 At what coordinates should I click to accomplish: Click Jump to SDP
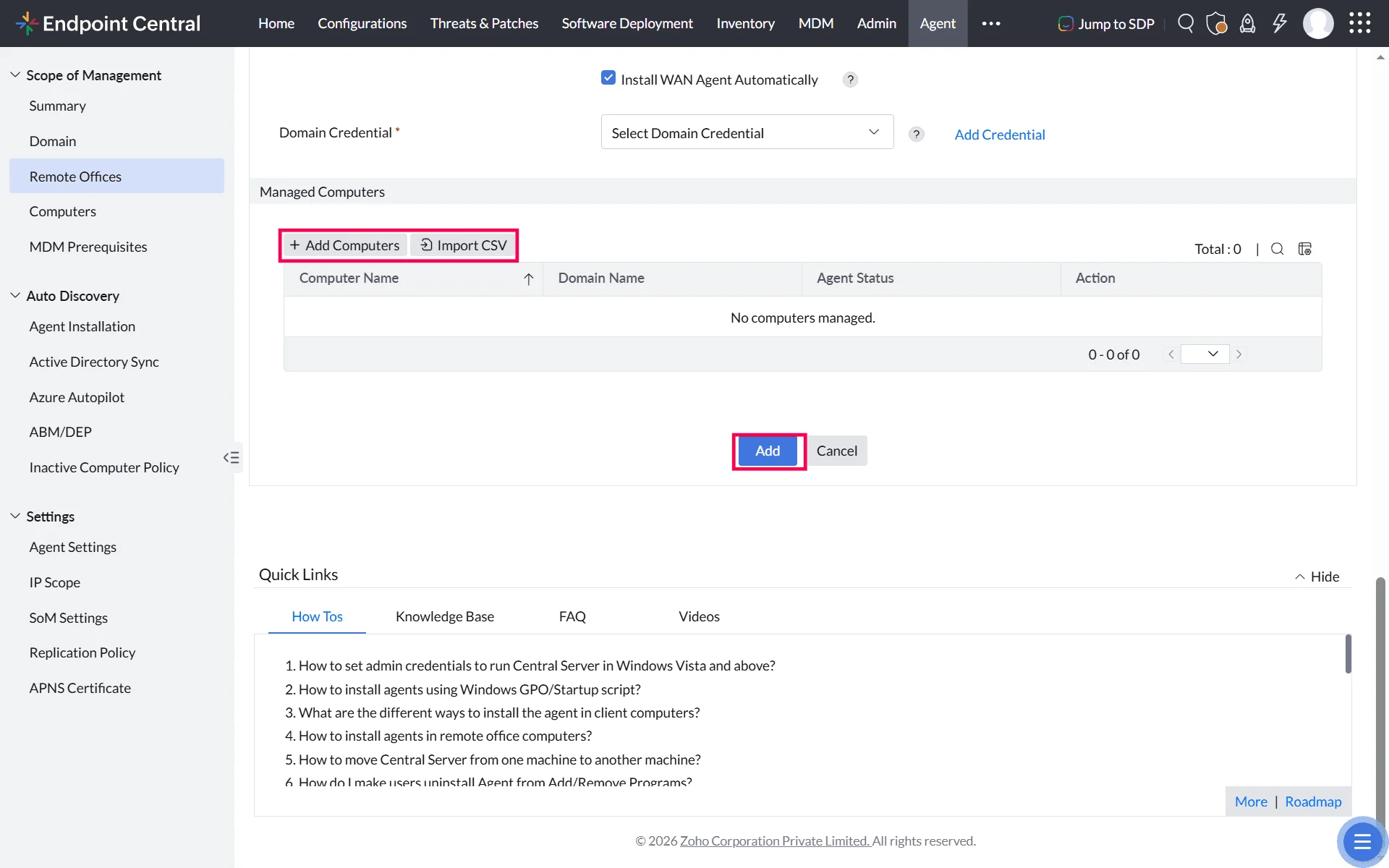tap(1106, 23)
